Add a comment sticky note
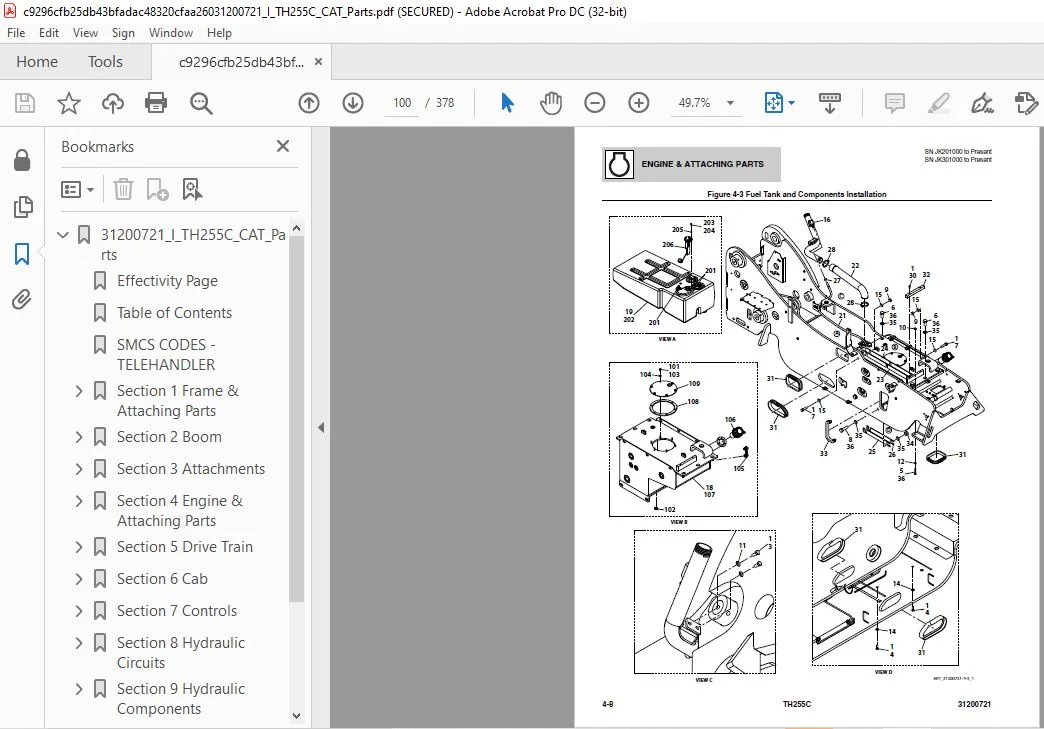 click(x=894, y=103)
